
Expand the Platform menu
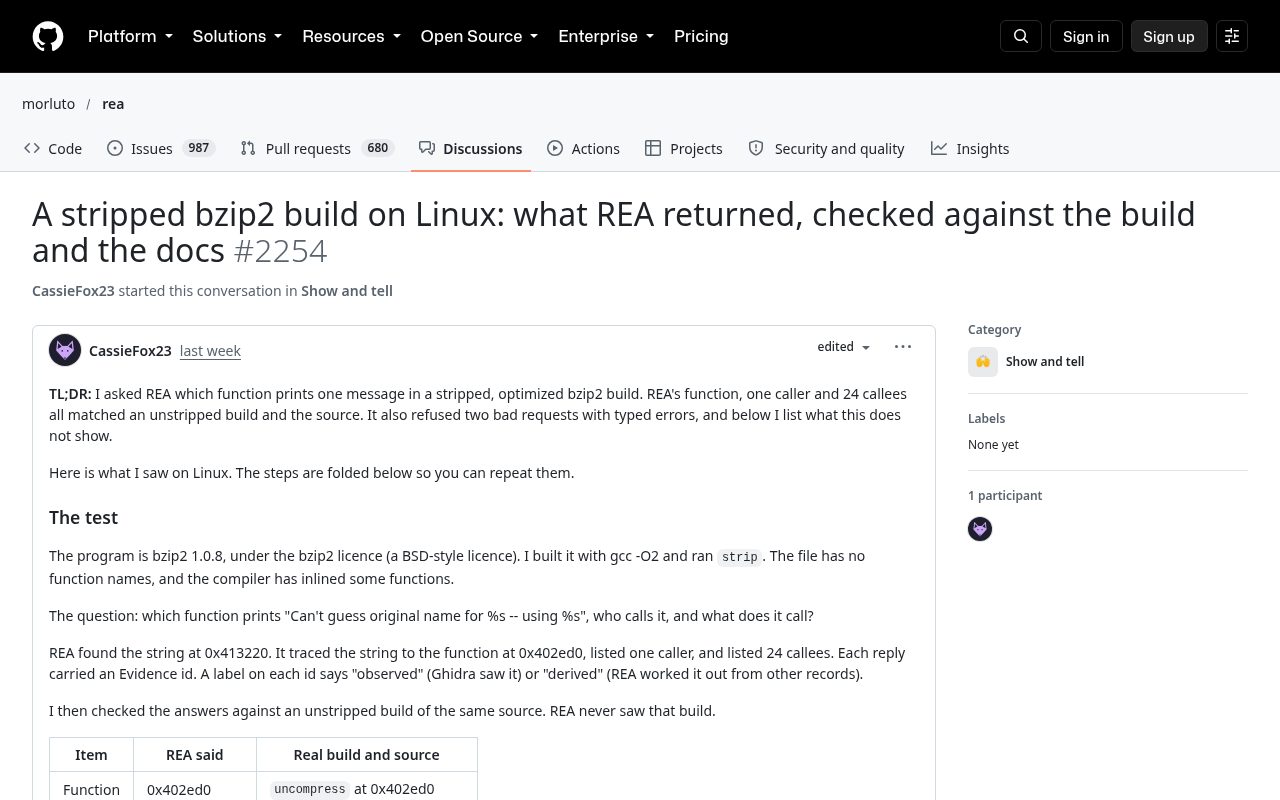[x=130, y=36]
